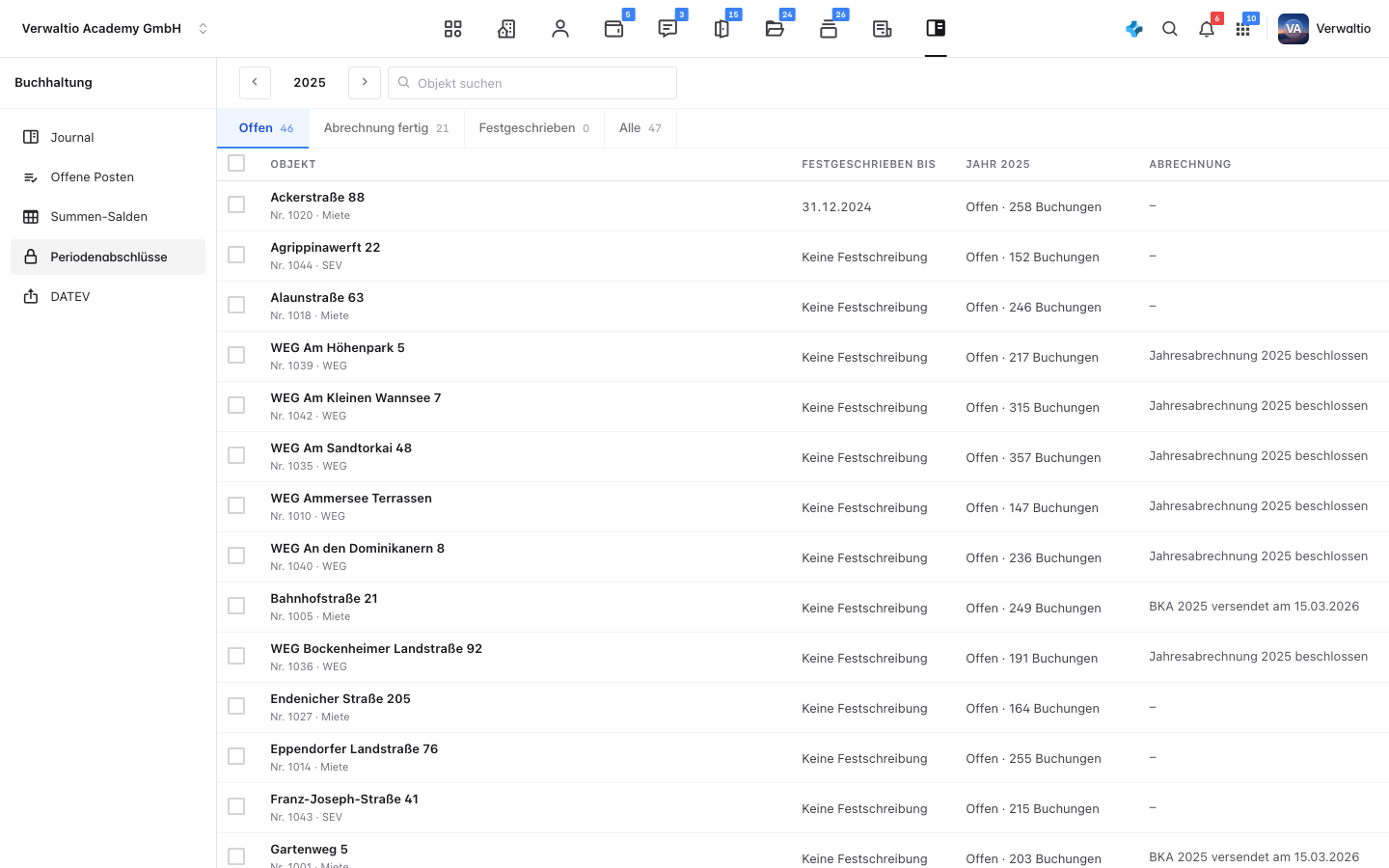Switch to the Abrechnung fertig tab
Viewport: 1389px width, 868px height.
[x=387, y=128]
